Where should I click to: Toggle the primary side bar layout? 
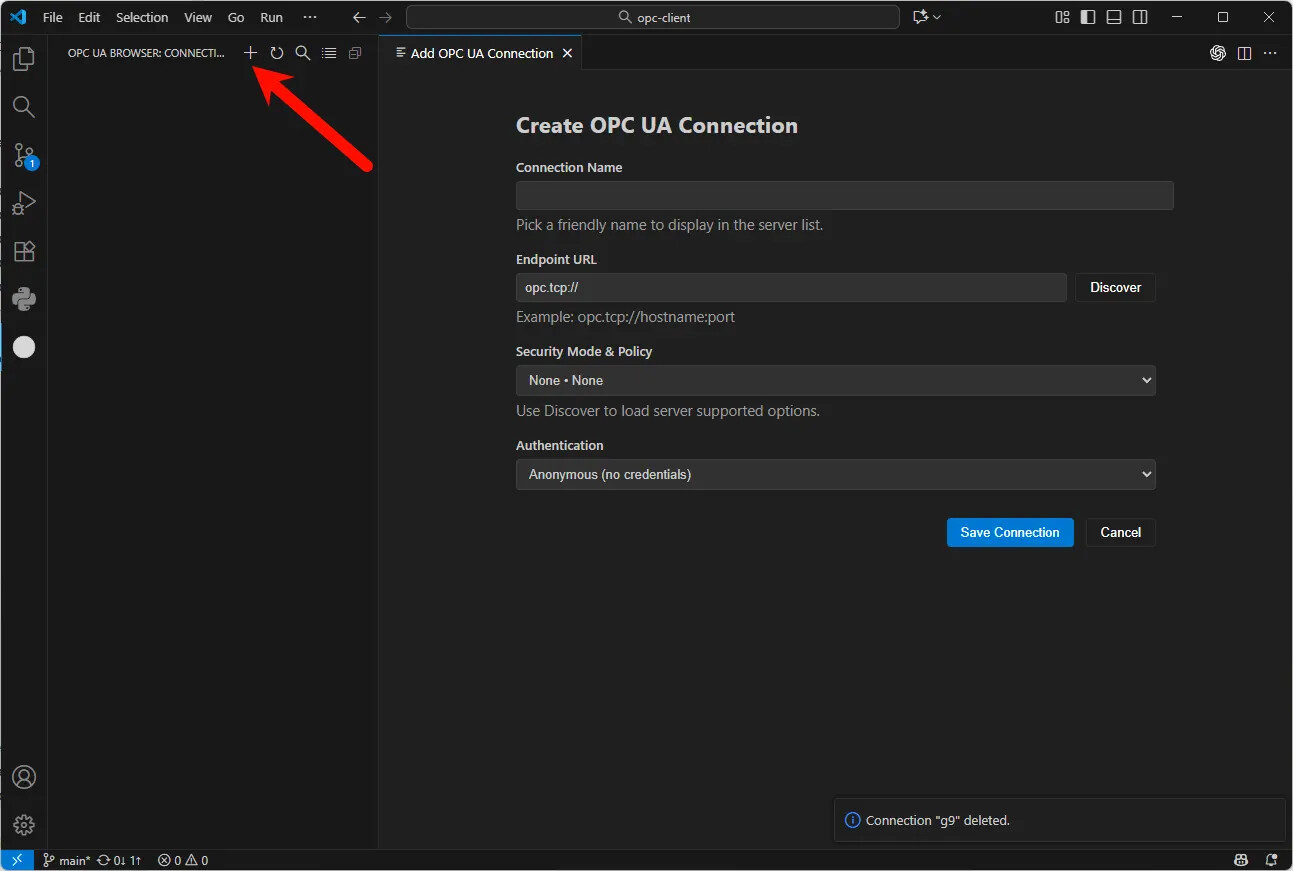coord(1088,17)
